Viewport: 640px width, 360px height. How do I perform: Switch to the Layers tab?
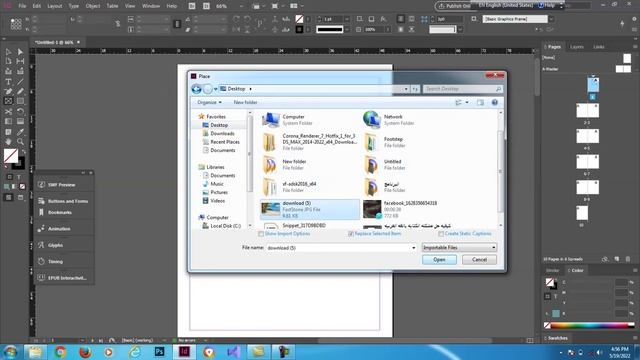pos(577,47)
